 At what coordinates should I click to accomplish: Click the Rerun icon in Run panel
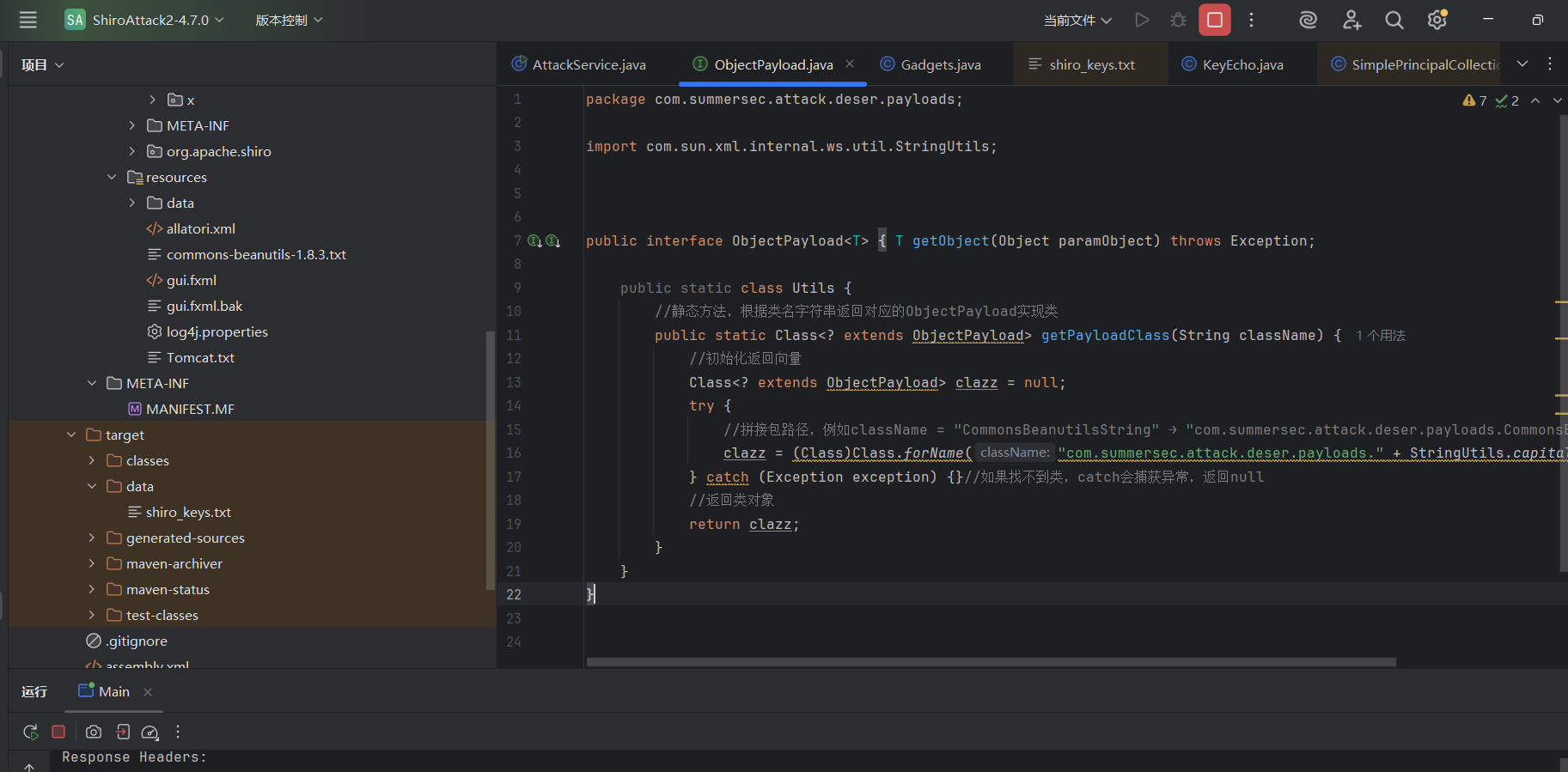pos(30,732)
